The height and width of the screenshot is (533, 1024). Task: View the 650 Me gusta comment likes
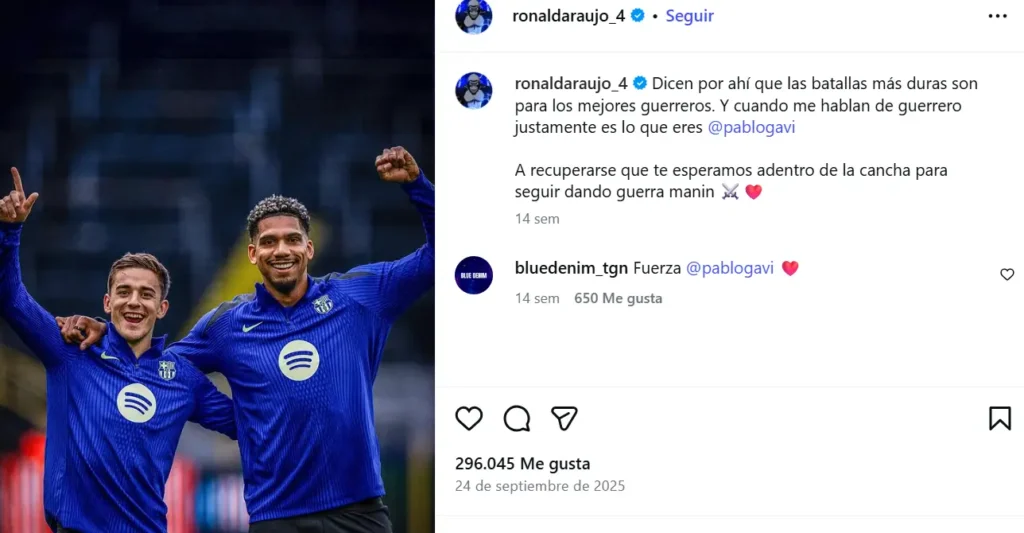pyautogui.click(x=618, y=299)
